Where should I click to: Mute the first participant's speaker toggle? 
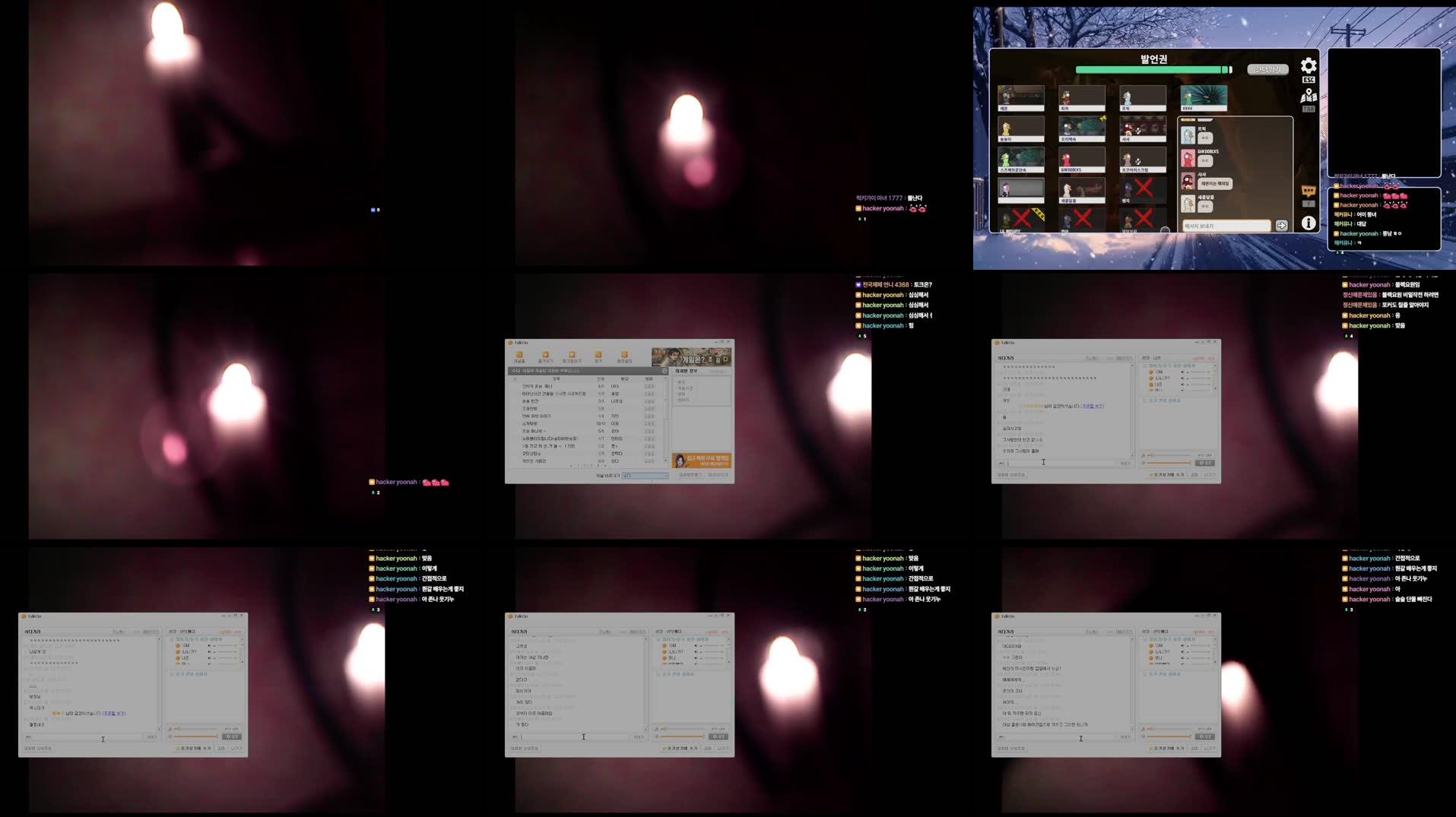point(1182,372)
